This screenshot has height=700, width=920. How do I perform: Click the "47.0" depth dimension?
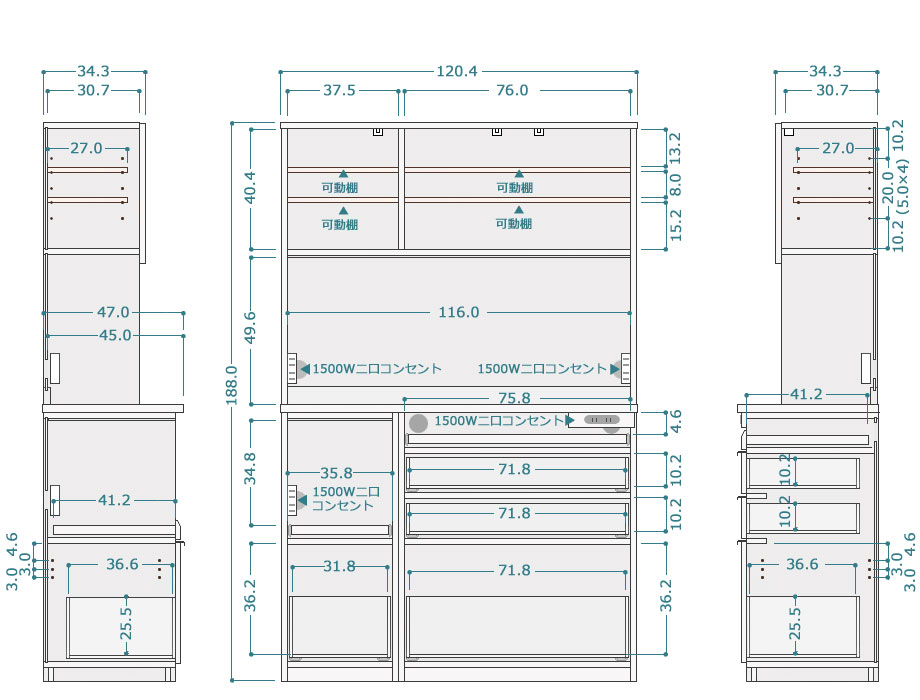pos(113,312)
